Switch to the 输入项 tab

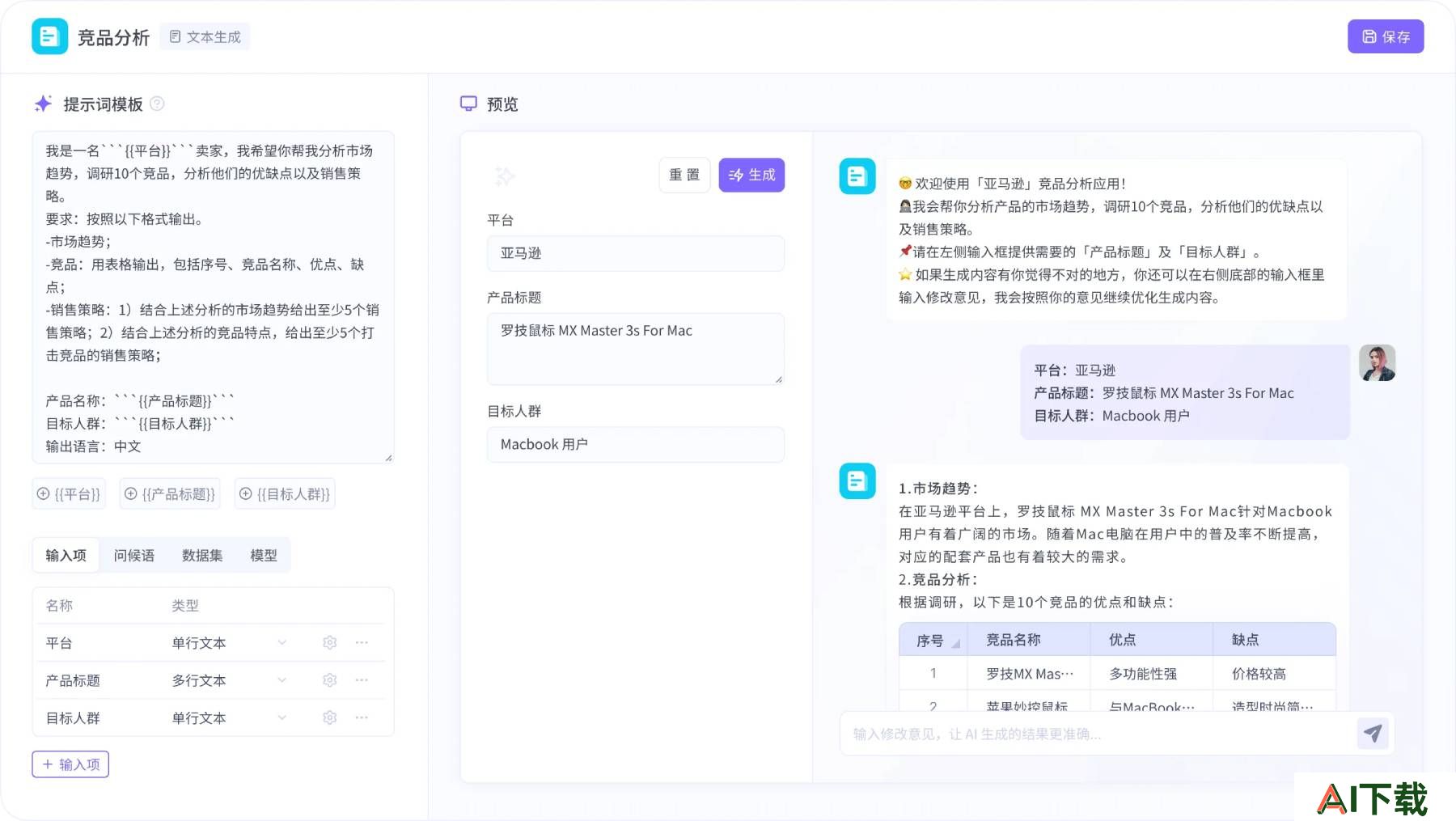click(x=66, y=556)
